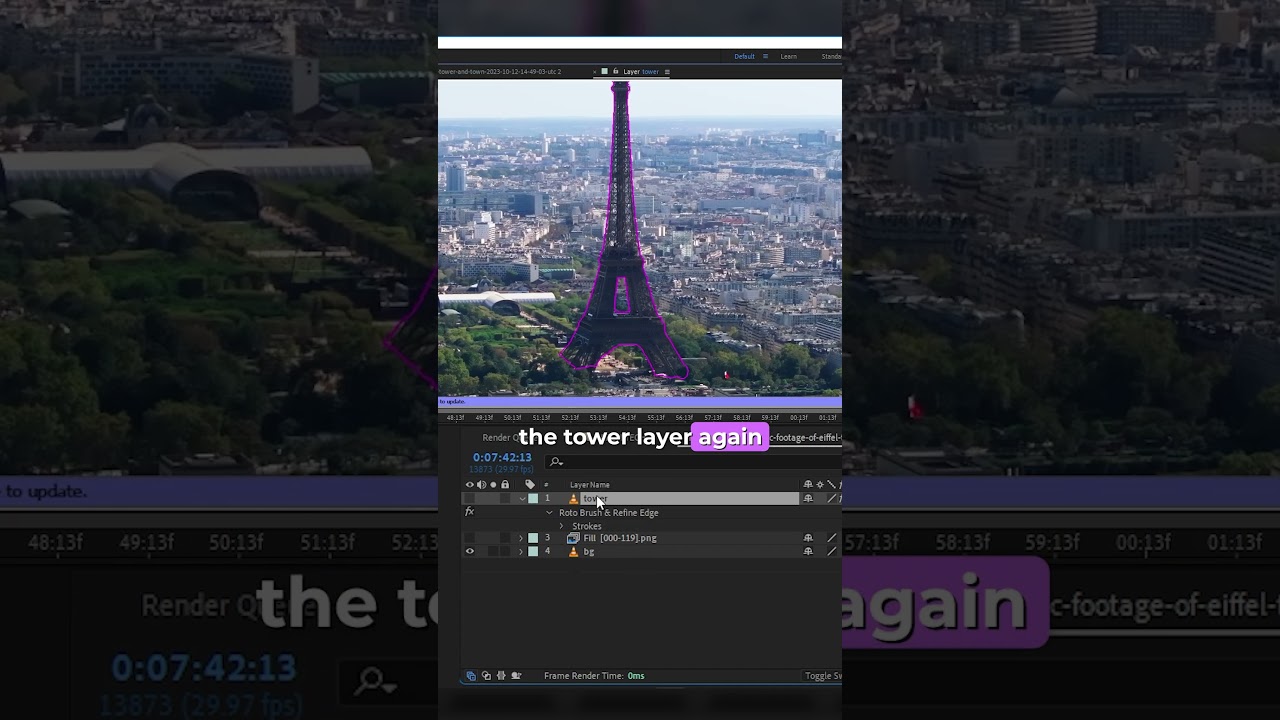This screenshot has width=1280, height=720.
Task: Toggle the shy switch for tower layer
Action: click(808, 498)
